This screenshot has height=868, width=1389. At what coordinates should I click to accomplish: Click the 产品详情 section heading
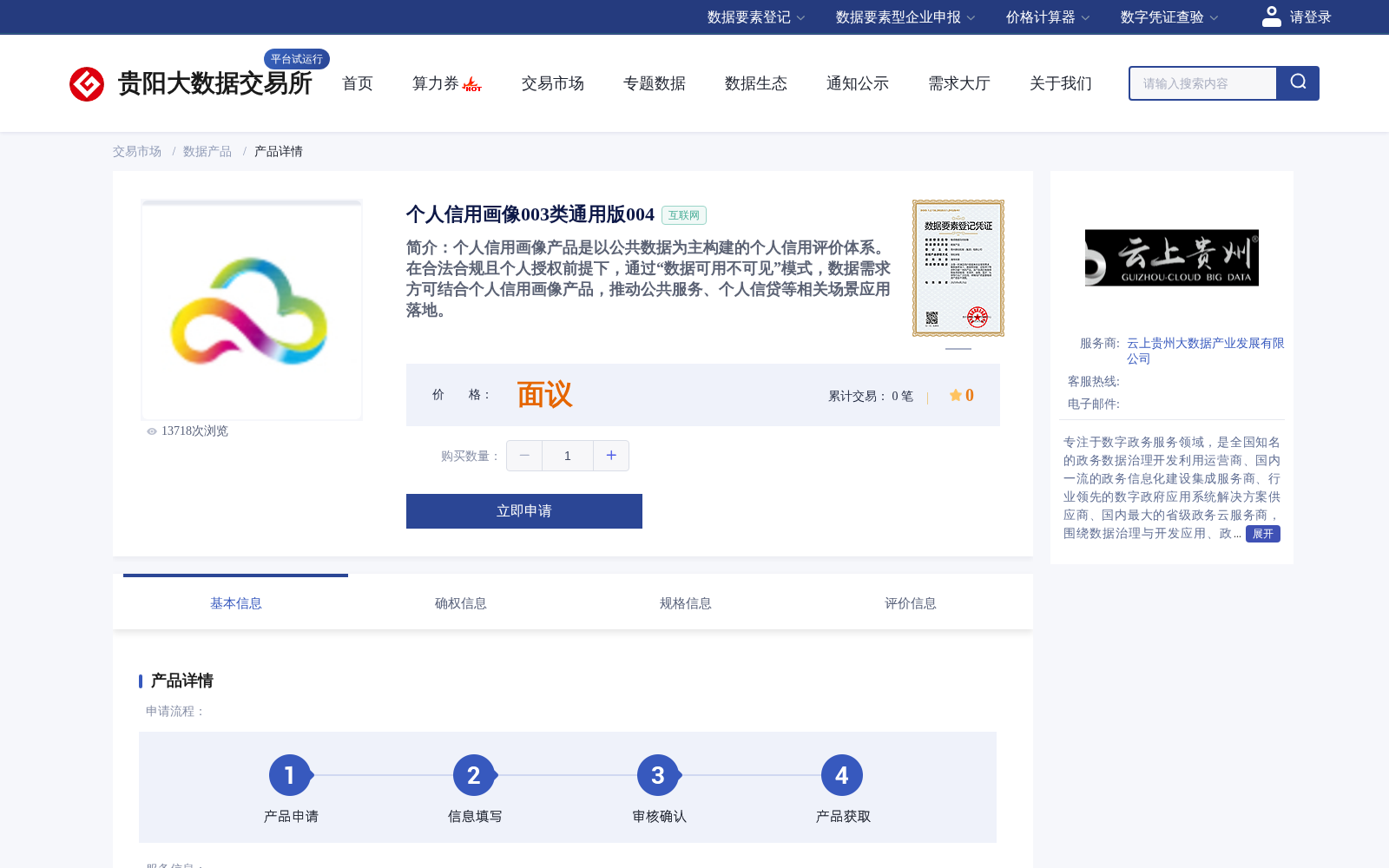(x=181, y=681)
